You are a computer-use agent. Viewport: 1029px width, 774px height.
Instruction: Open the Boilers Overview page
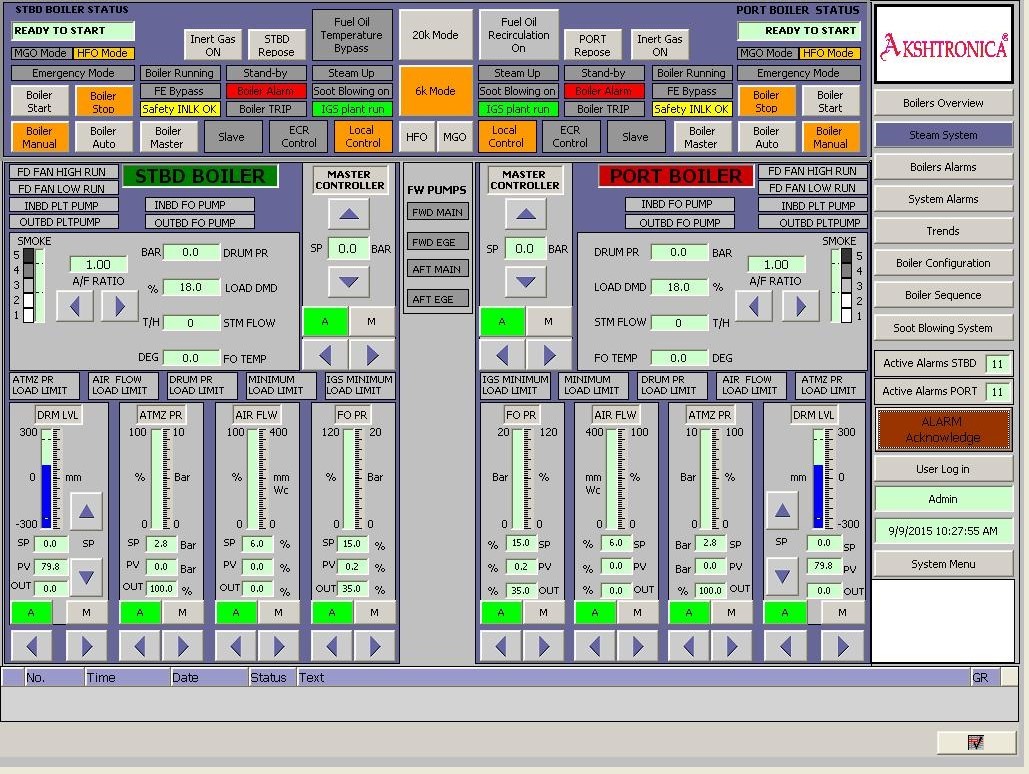pos(943,103)
